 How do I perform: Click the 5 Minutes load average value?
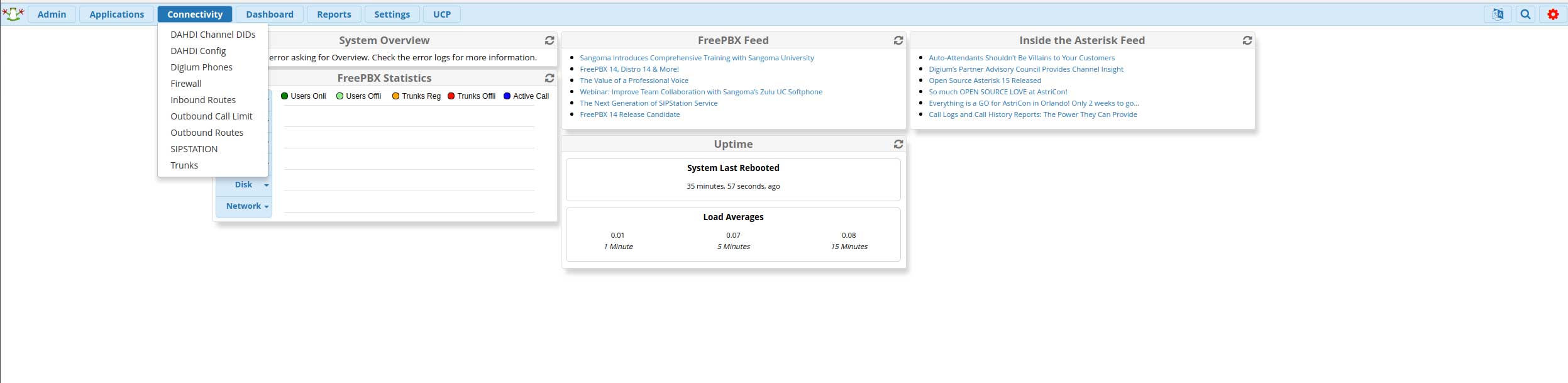[733, 235]
